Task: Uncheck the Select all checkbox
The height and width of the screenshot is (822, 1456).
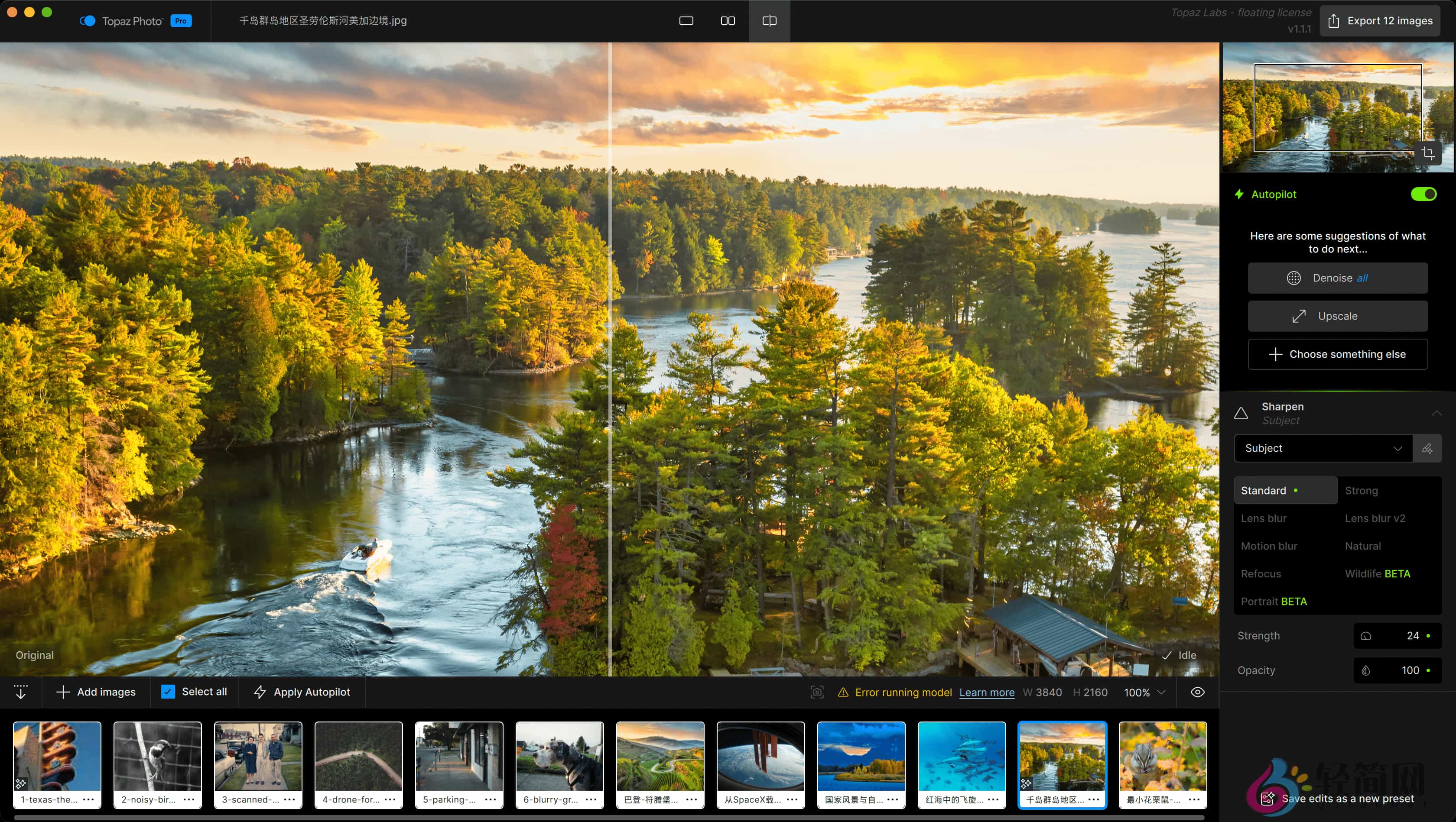Action: click(168, 692)
